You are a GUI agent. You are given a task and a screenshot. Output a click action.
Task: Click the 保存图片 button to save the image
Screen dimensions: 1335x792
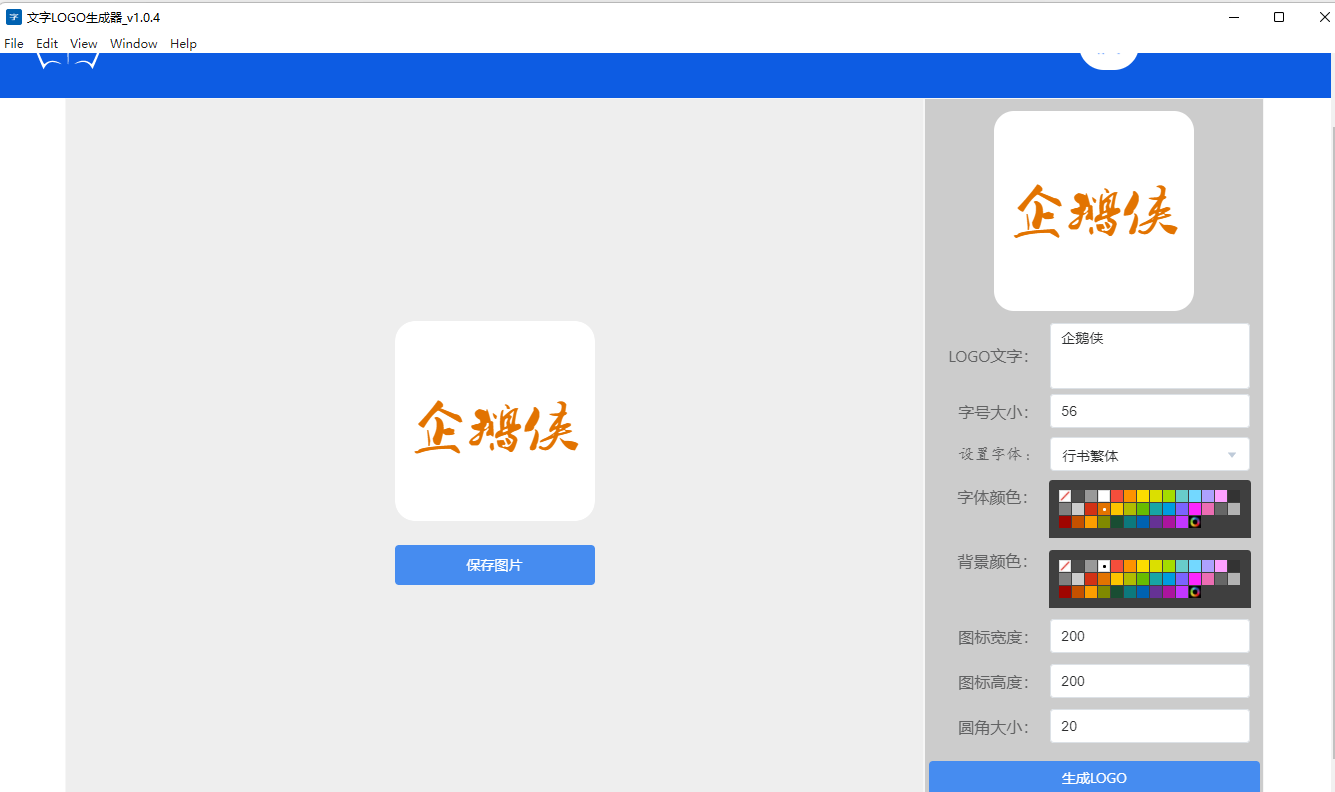tap(495, 564)
